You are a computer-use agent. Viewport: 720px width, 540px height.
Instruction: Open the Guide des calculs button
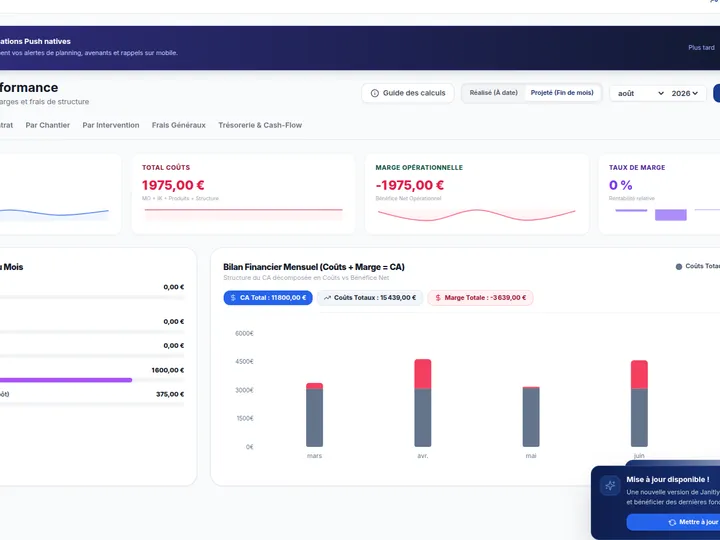click(408, 93)
